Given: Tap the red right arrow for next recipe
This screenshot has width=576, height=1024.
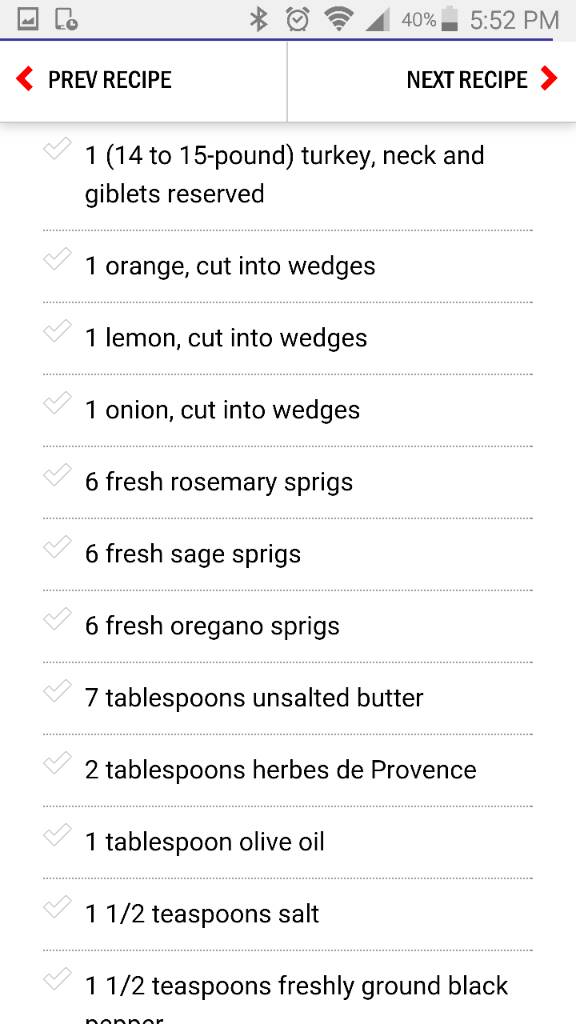Looking at the screenshot, I should (549, 79).
